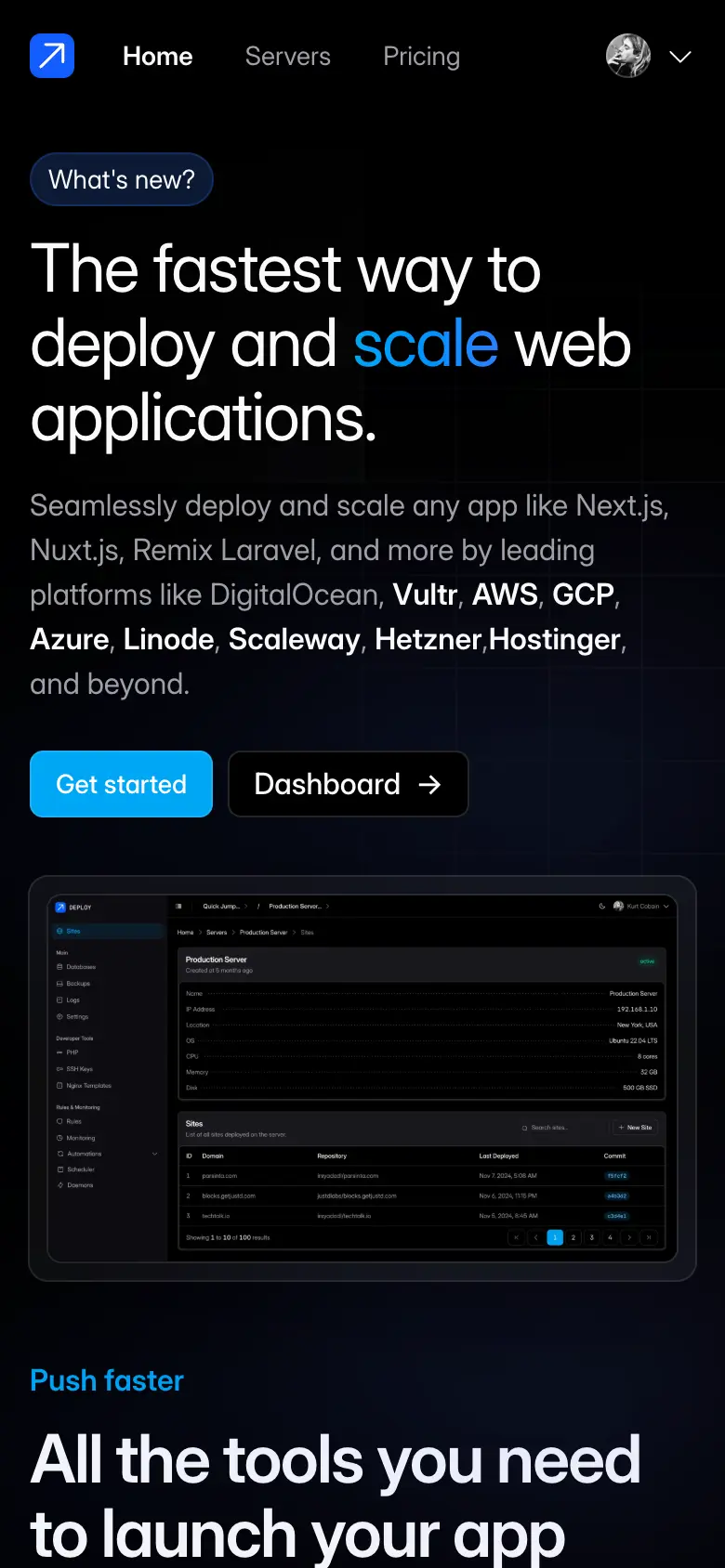The image size is (725, 1568).
Task: Toggle the sidebar panel icon in preview header
Action: pyautogui.click(x=178, y=906)
